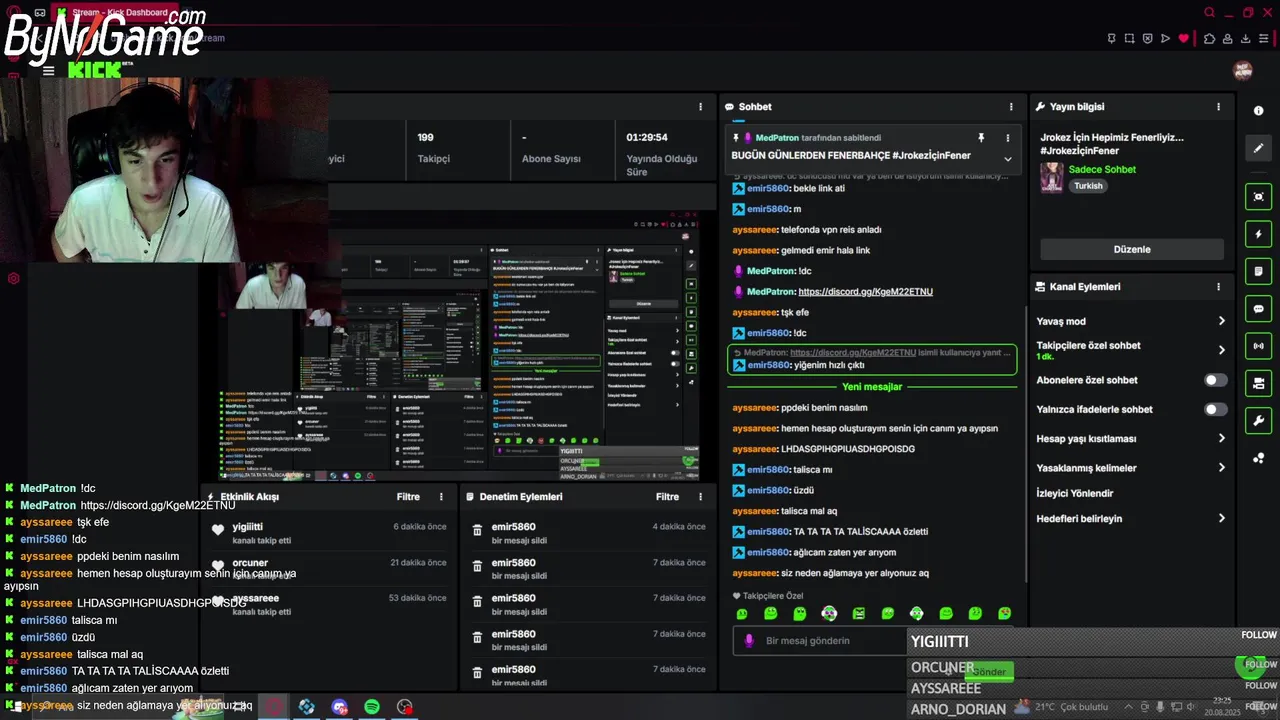
Task: Click the microphone icon in system tray
Action: coord(1160,706)
